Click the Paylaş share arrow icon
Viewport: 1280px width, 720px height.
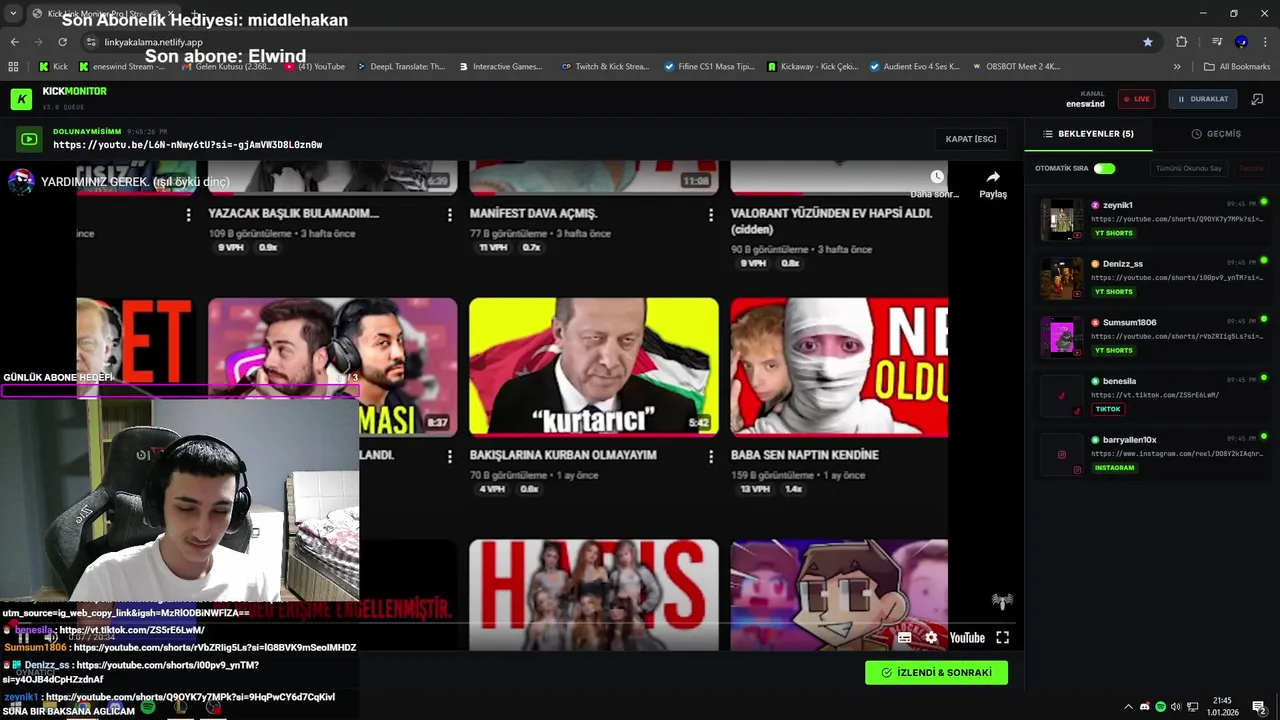click(x=993, y=177)
